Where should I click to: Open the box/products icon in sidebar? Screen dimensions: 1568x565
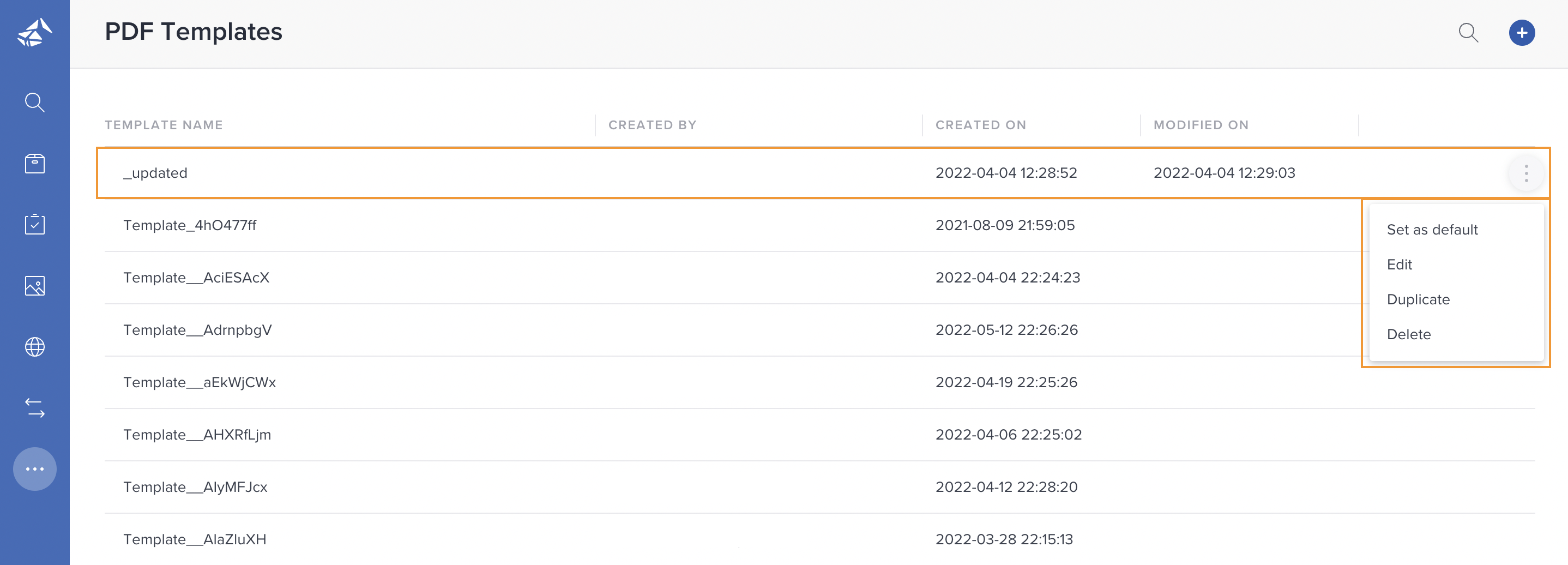pyautogui.click(x=35, y=163)
